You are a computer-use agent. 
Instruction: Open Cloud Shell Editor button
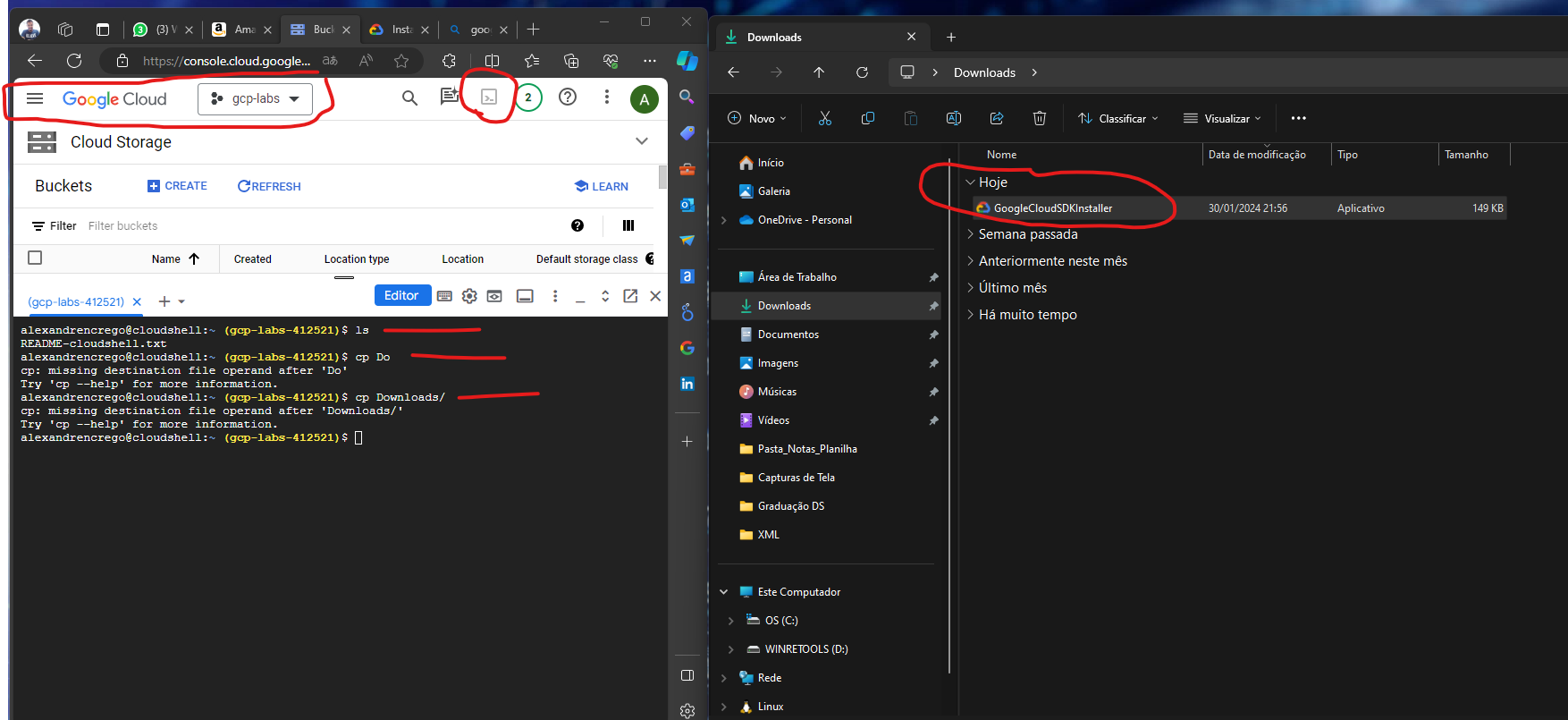(401, 296)
